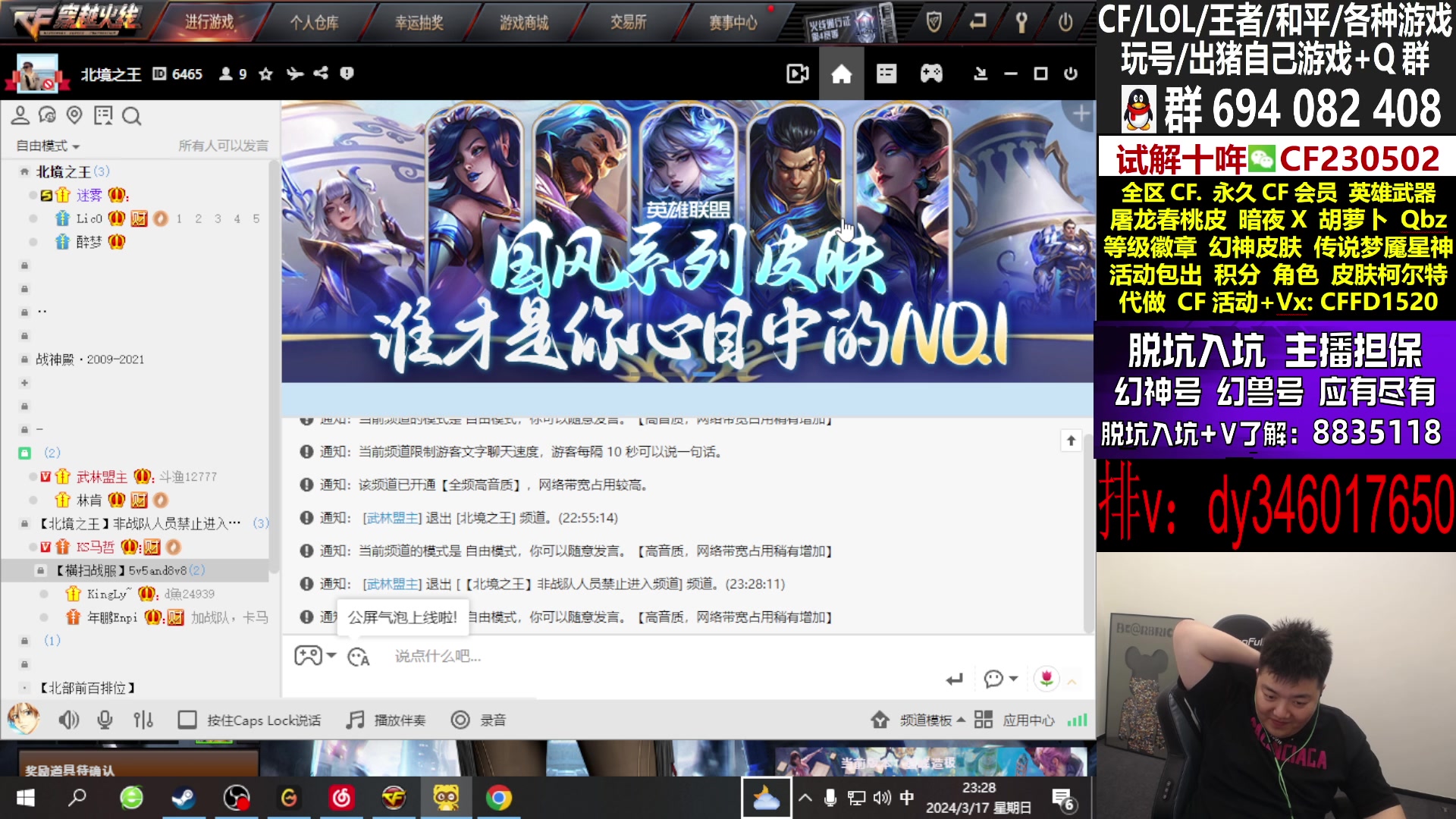Go to YY channel home icon
The height and width of the screenshot is (819, 1456).
click(x=842, y=74)
